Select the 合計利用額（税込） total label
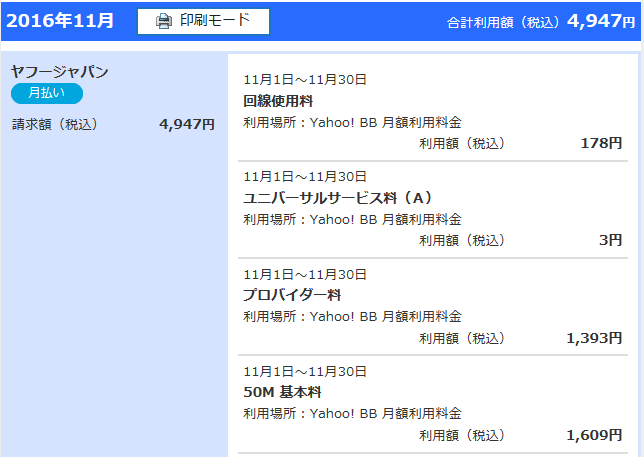Viewport: 644px width, 457px height. (504, 22)
